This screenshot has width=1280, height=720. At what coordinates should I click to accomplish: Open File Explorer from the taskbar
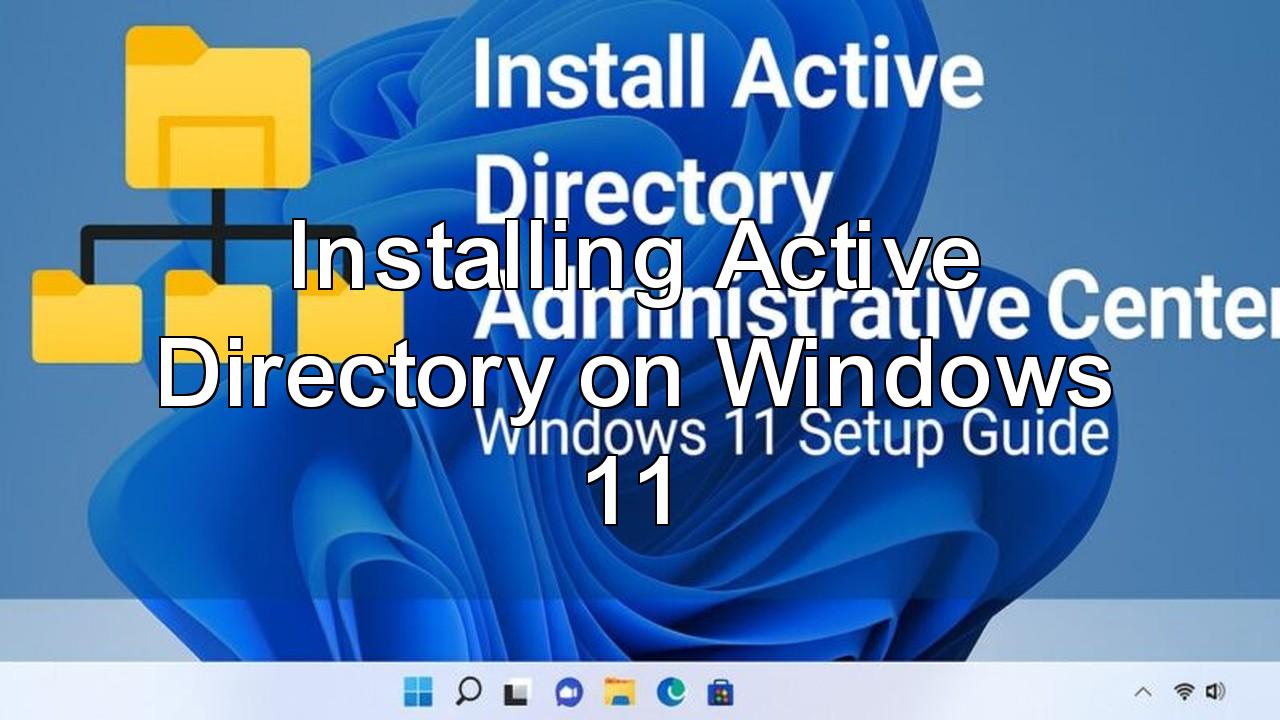click(620, 691)
